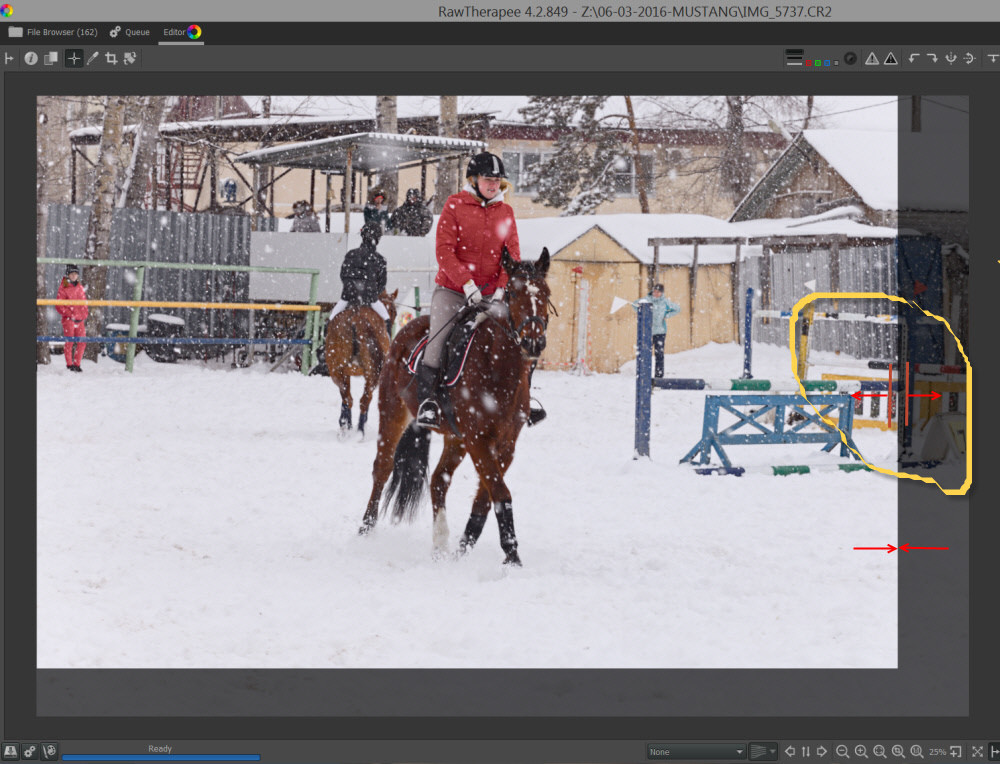Viewport: 1000px width, 764px height.
Task: Zoom in on the preview
Action: [x=861, y=752]
